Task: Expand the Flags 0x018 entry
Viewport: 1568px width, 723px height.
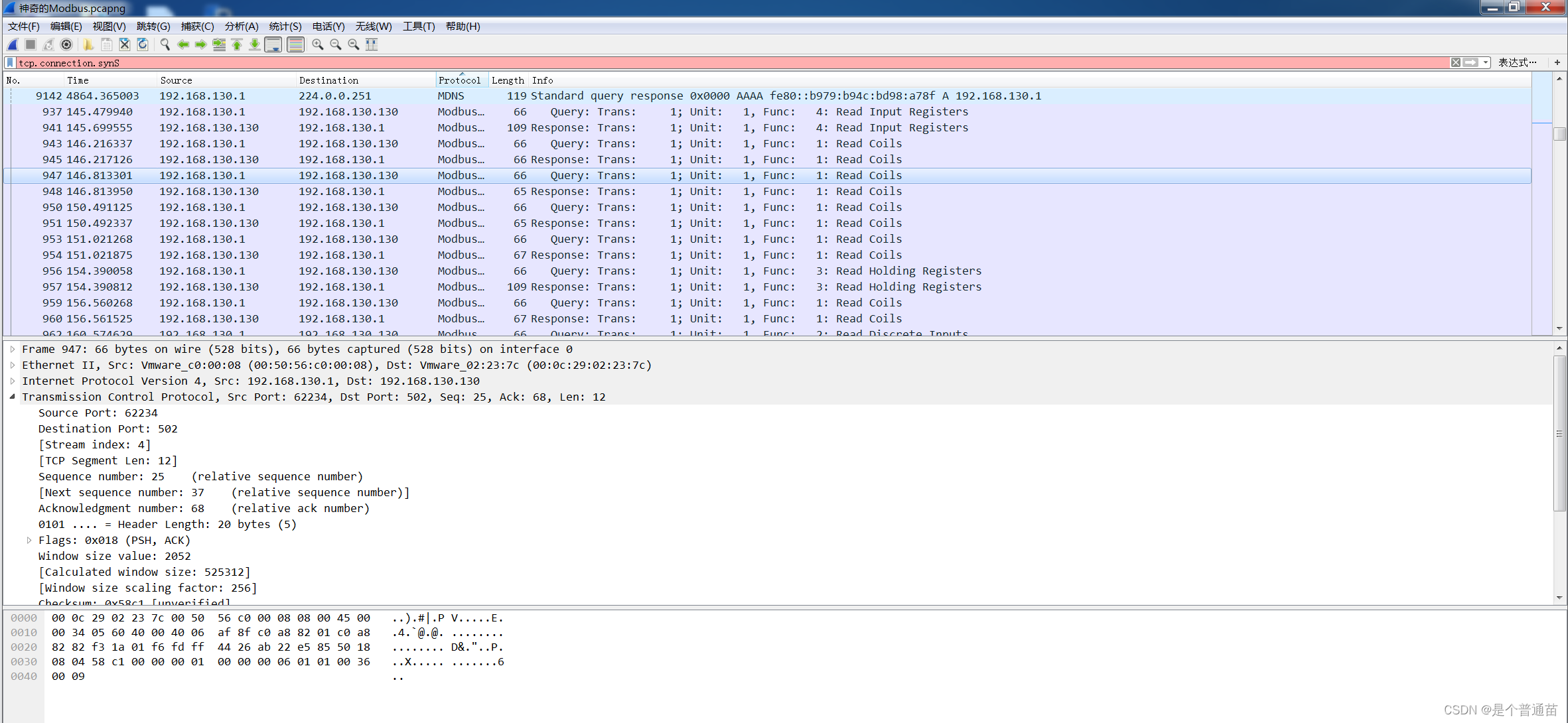Action: tap(29, 540)
